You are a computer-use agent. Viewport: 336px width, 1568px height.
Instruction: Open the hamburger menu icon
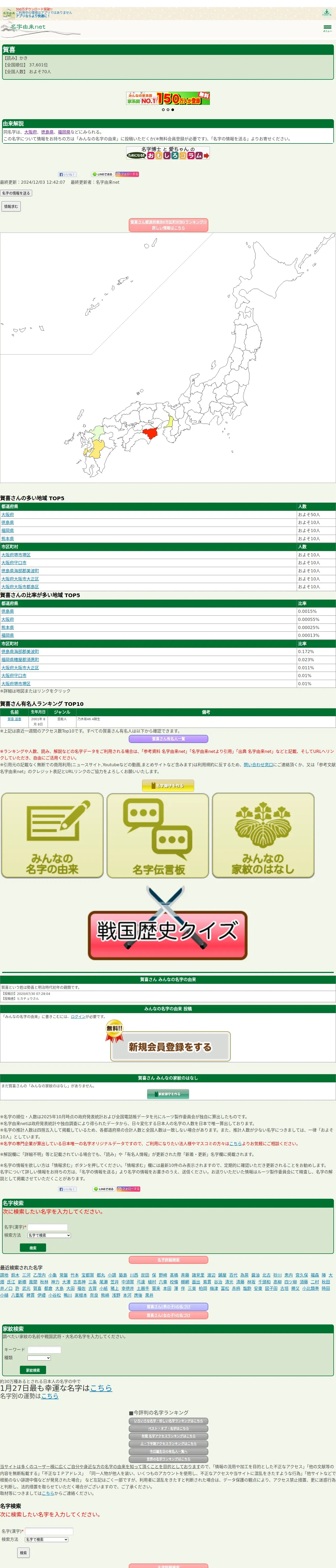point(327,28)
